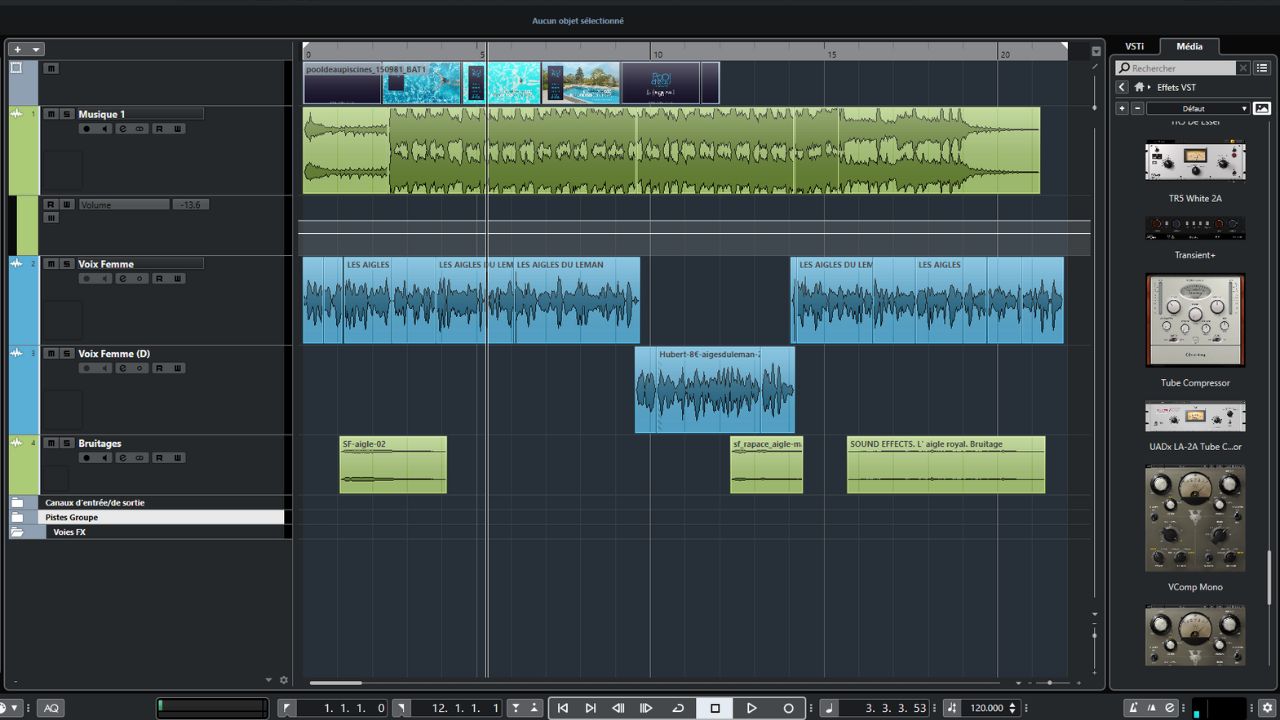
Task: Select the TR5 White 2A plugin thumbnail
Action: pyautogui.click(x=1195, y=162)
